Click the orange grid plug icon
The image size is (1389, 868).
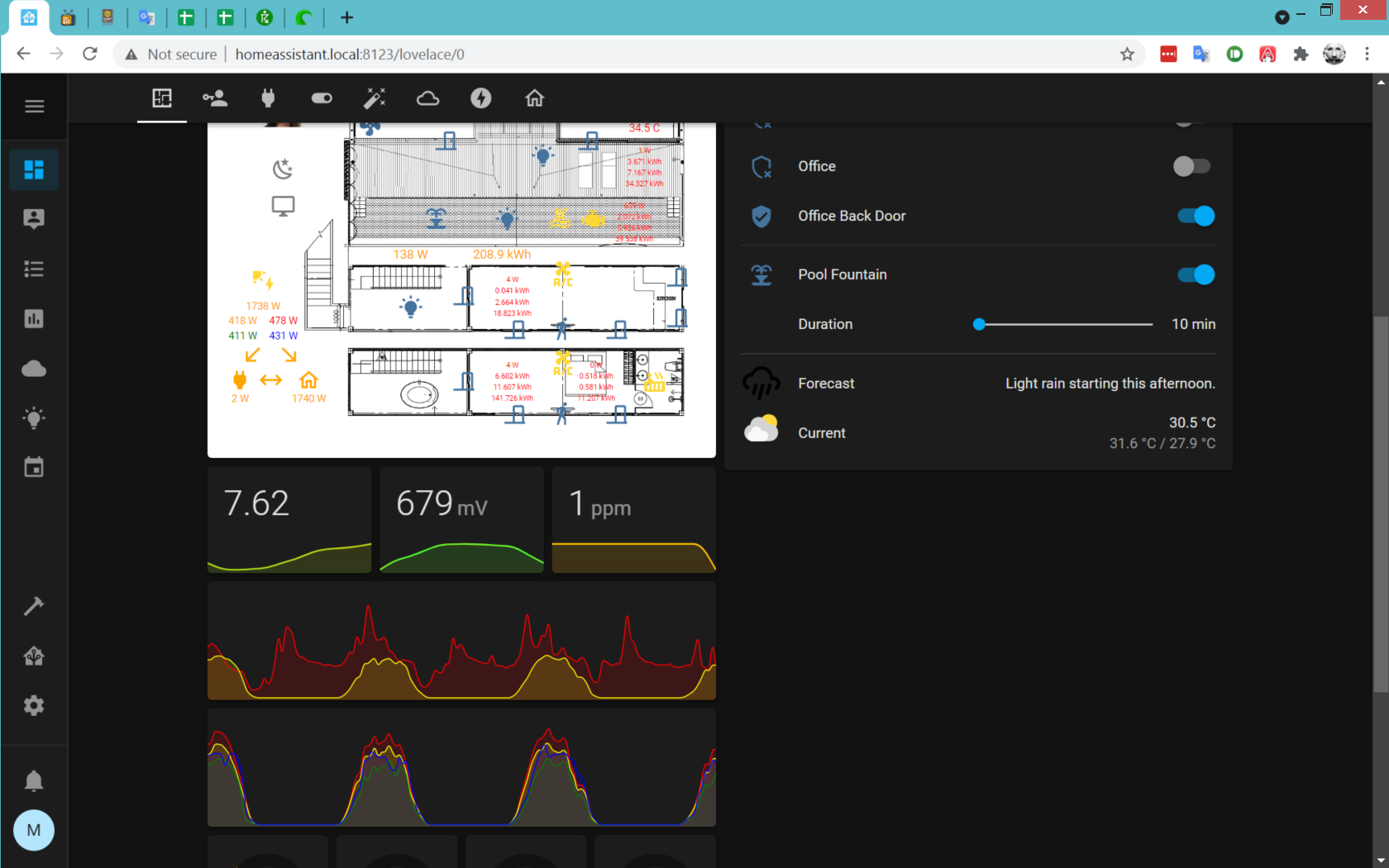tap(240, 379)
